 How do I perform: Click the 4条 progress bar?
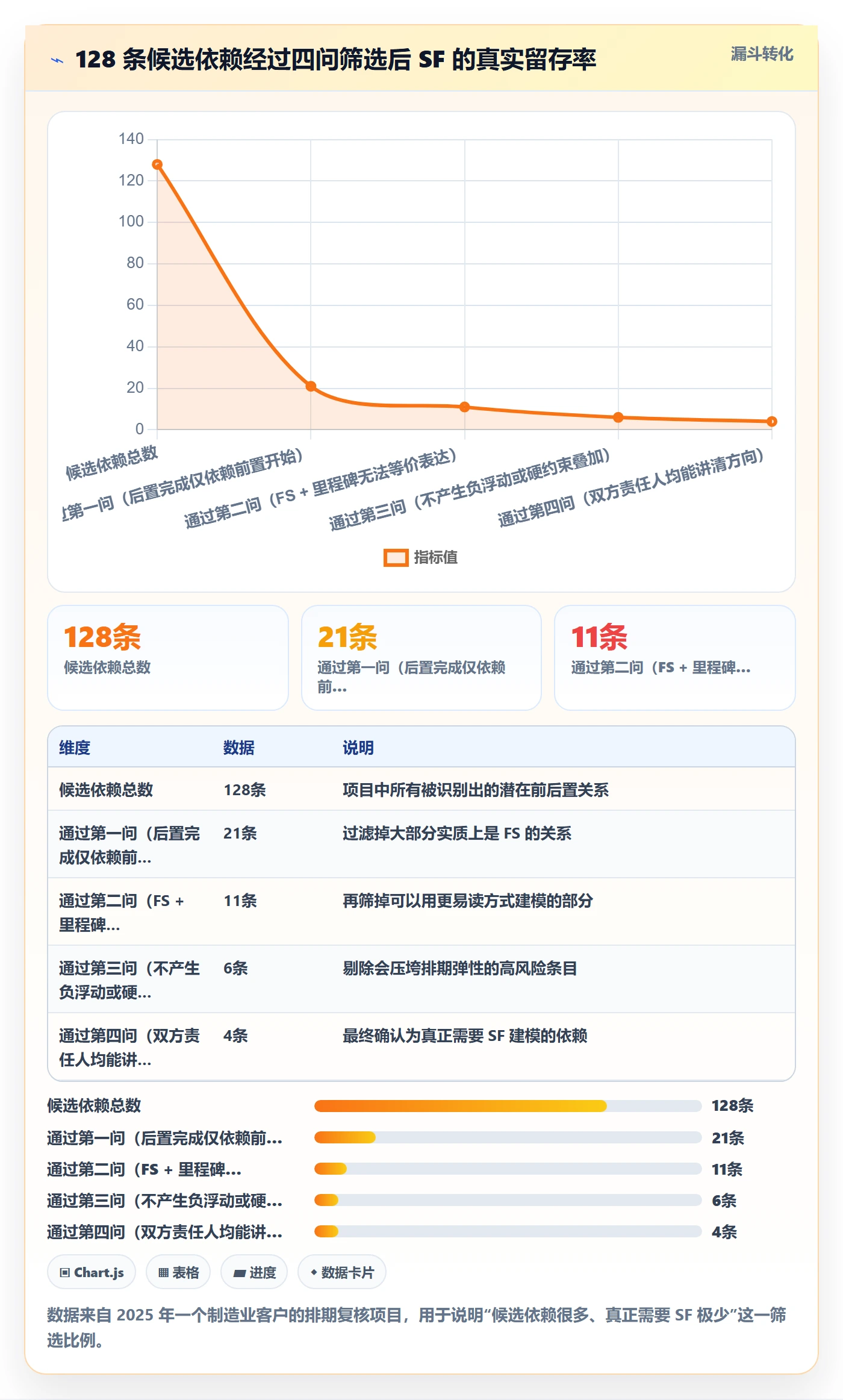(x=508, y=1231)
